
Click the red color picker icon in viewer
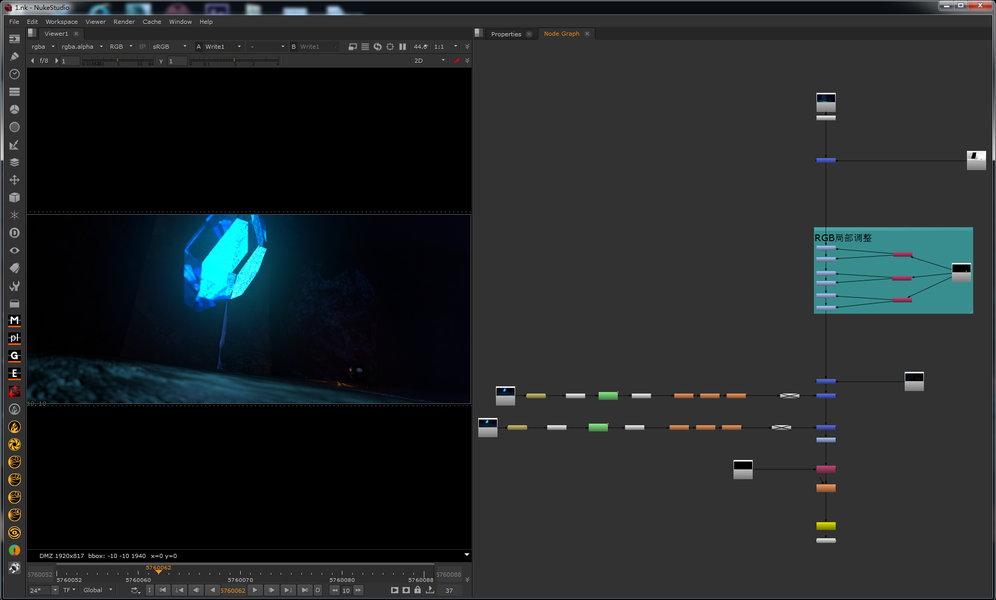456,60
